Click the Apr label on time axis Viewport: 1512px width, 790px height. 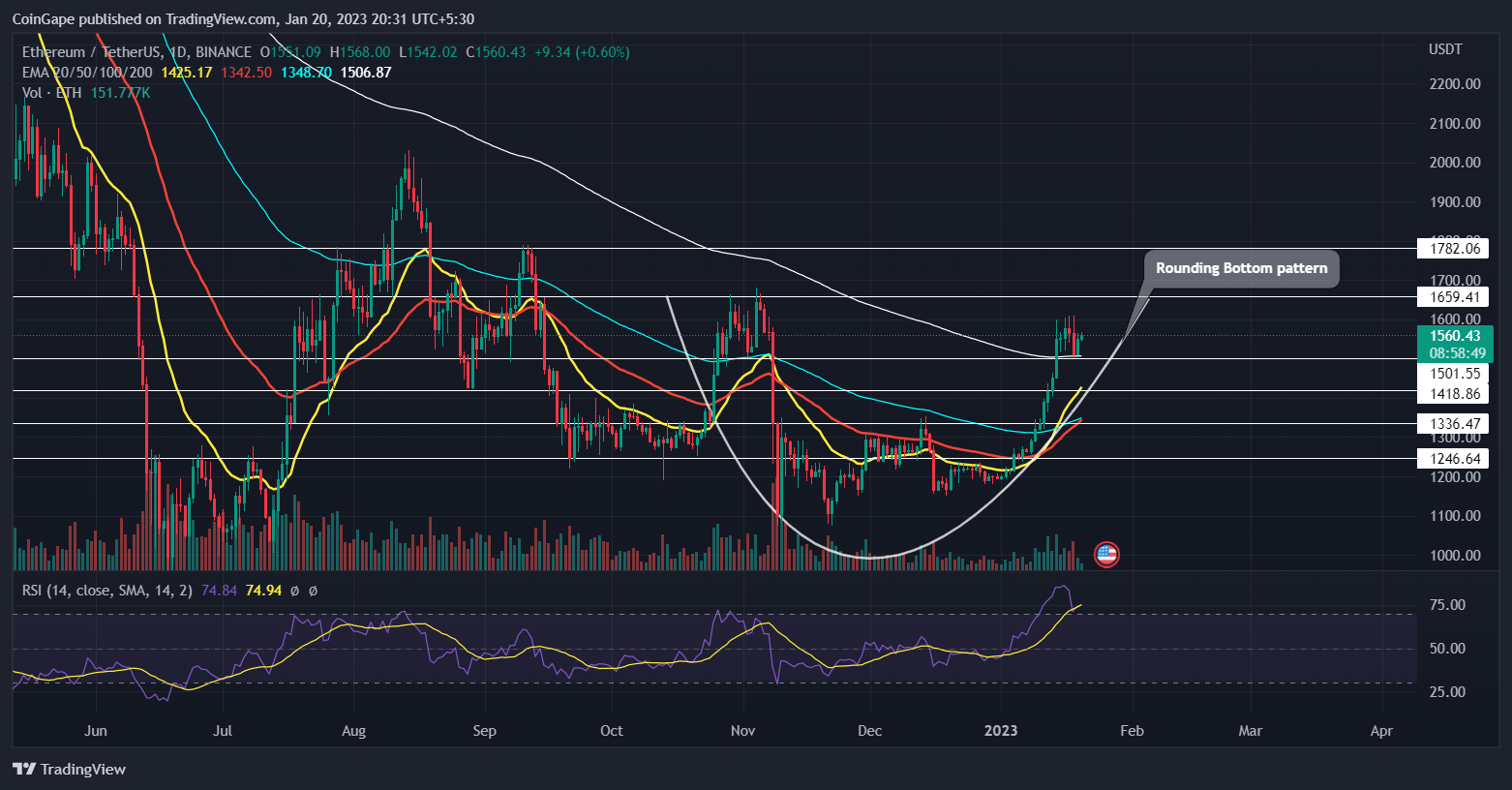[1381, 731]
